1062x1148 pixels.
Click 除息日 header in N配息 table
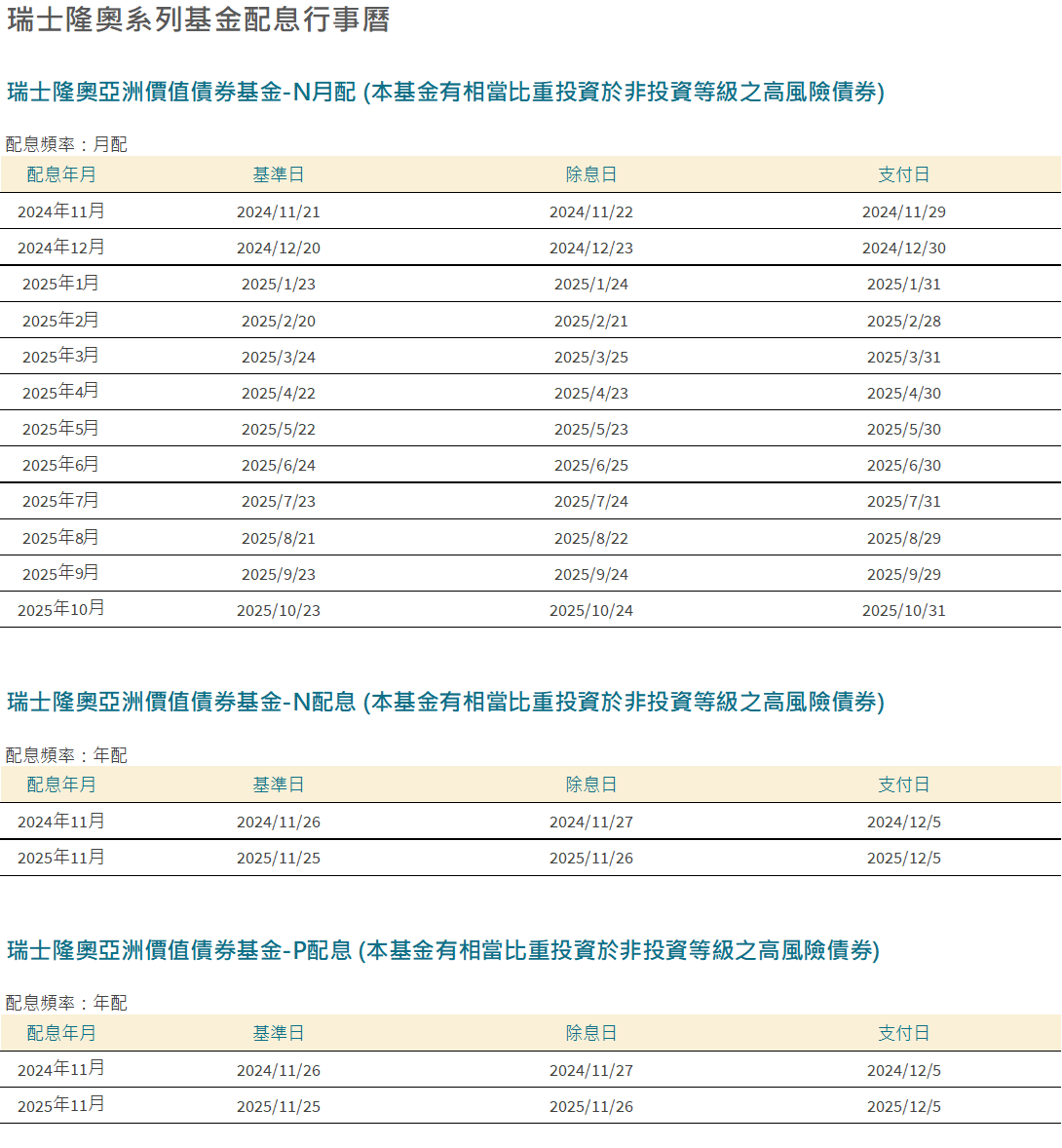[591, 784]
